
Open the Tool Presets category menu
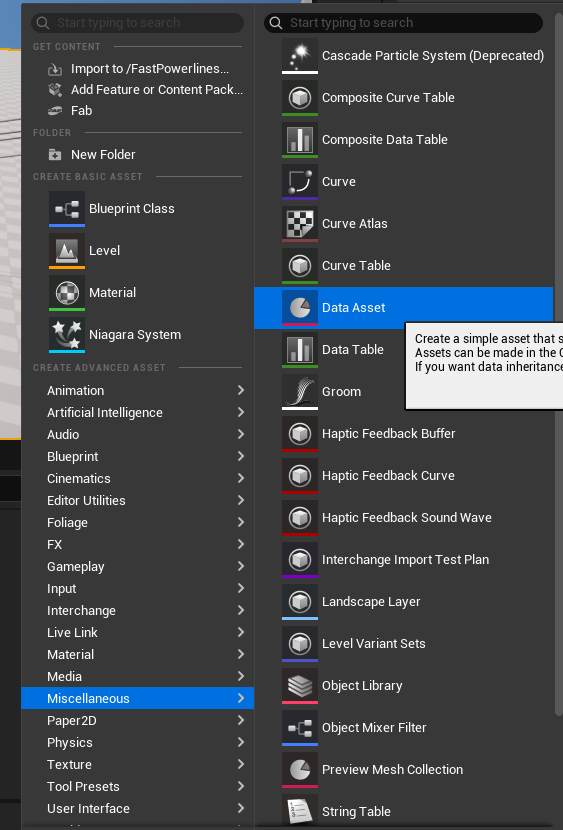(138, 787)
